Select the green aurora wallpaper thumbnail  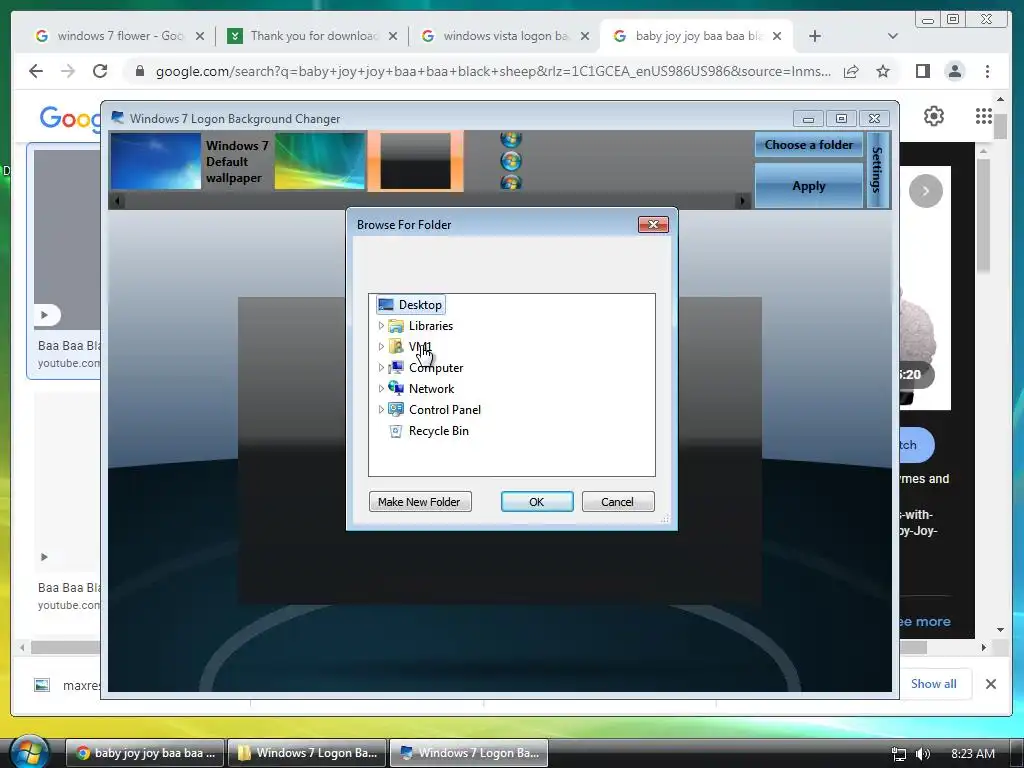click(319, 161)
